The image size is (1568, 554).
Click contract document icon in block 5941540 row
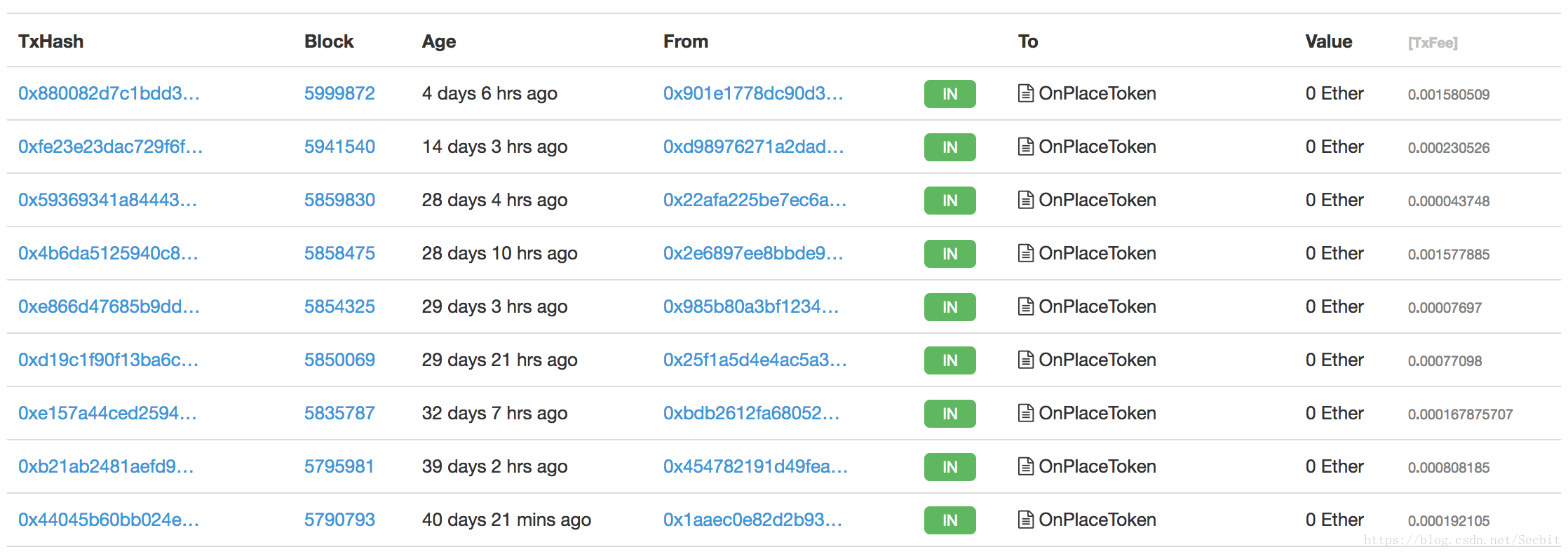click(x=1025, y=147)
